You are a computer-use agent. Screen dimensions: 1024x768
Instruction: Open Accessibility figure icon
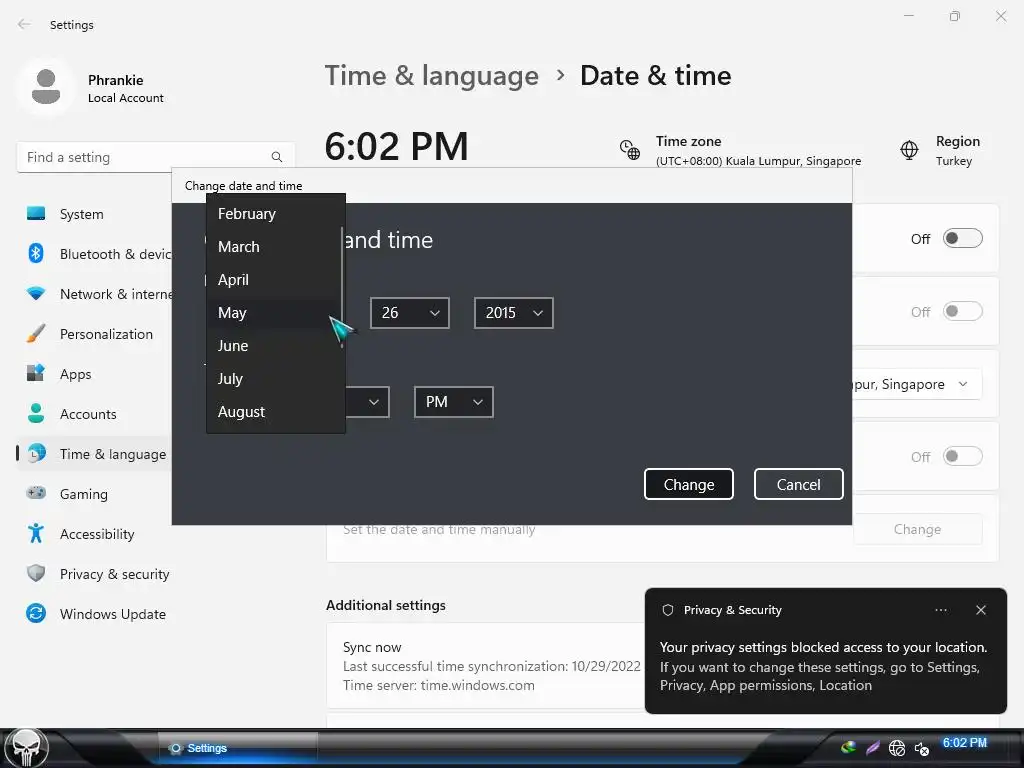pos(36,533)
